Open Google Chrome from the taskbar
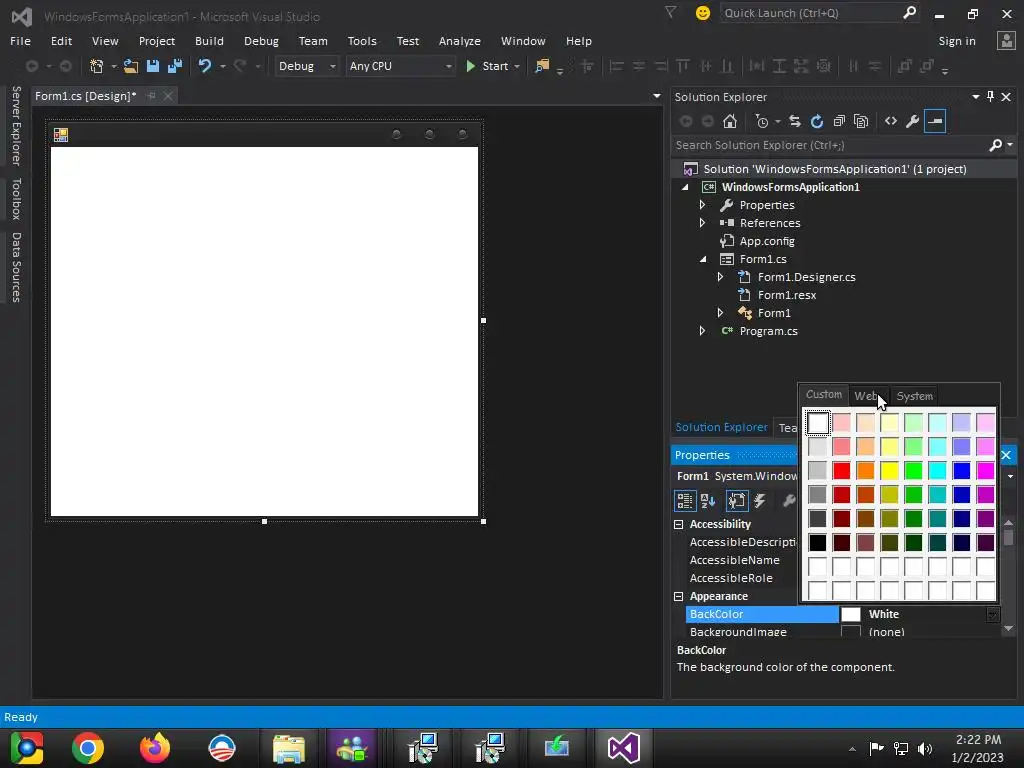1024x768 pixels. tap(88, 748)
